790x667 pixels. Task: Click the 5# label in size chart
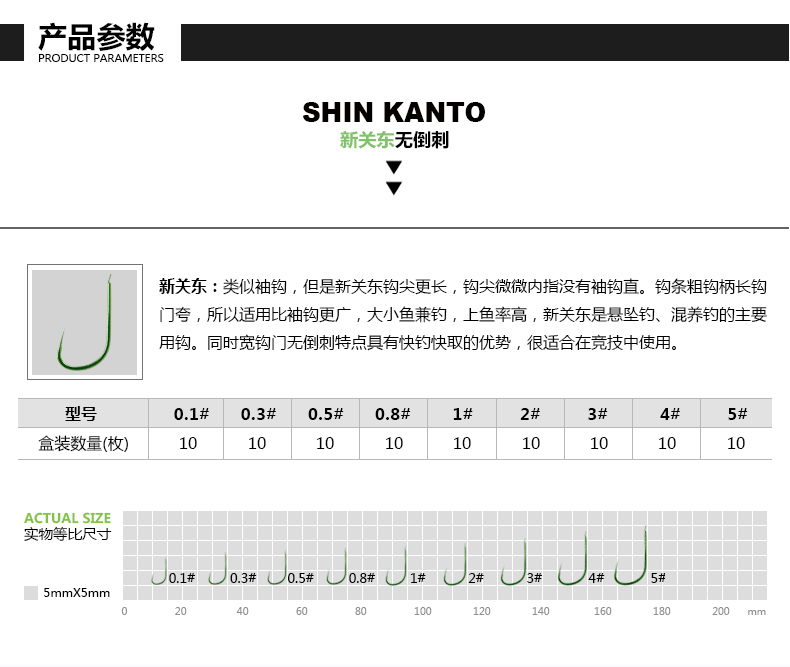658,578
